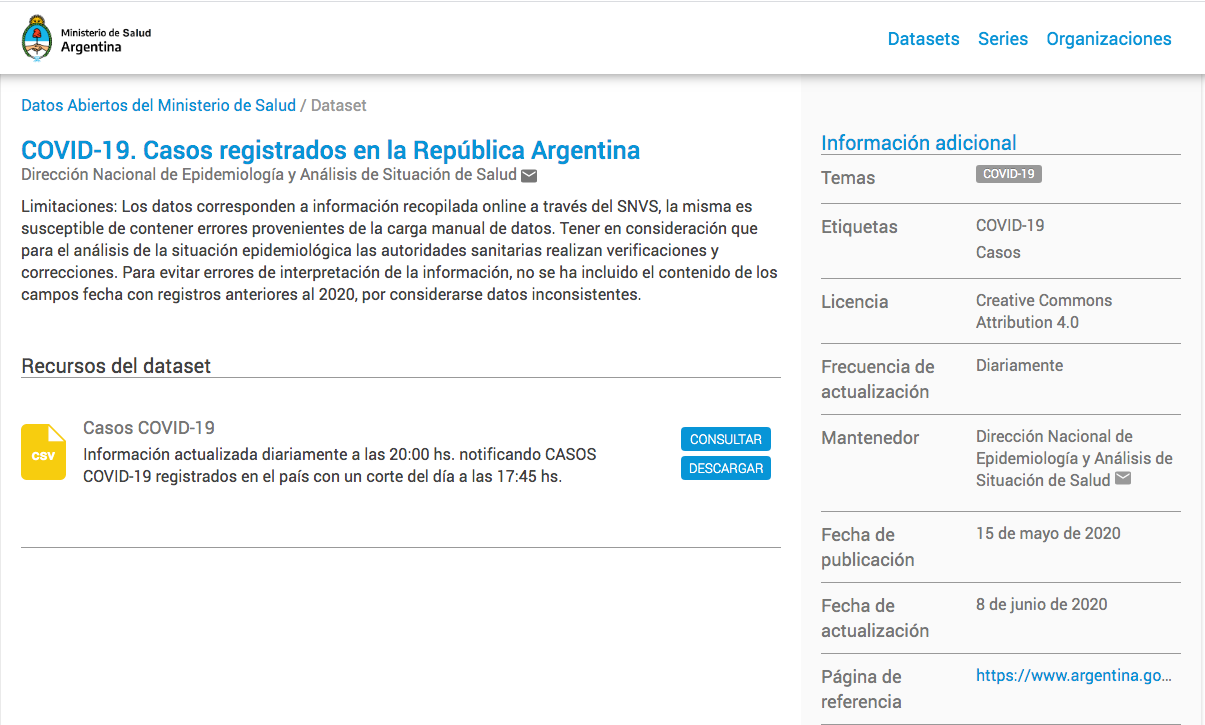This screenshot has height=725, width=1205.
Task: Click the CONSULTAR button for Casos COVID-19
Action: [726, 439]
